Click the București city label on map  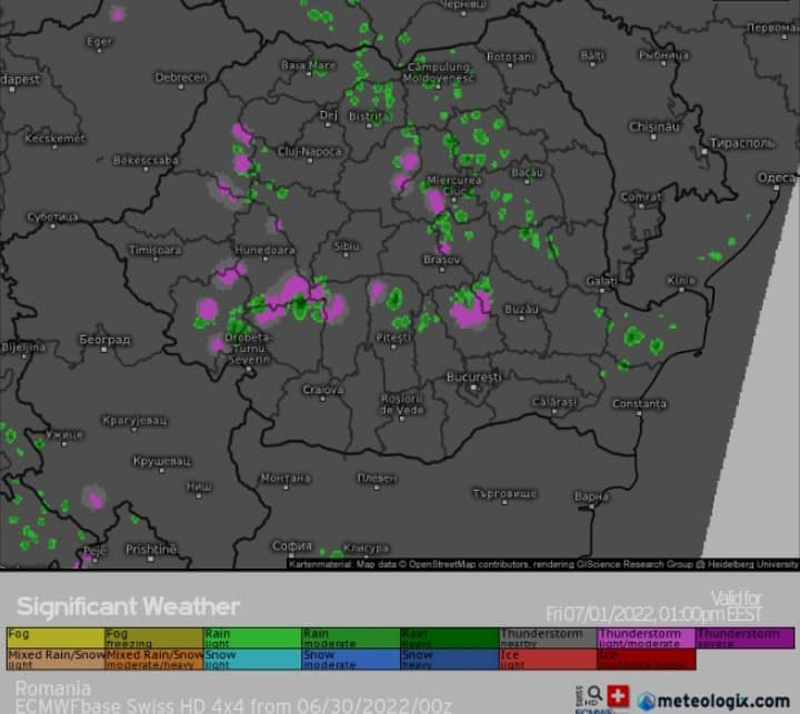tap(473, 378)
